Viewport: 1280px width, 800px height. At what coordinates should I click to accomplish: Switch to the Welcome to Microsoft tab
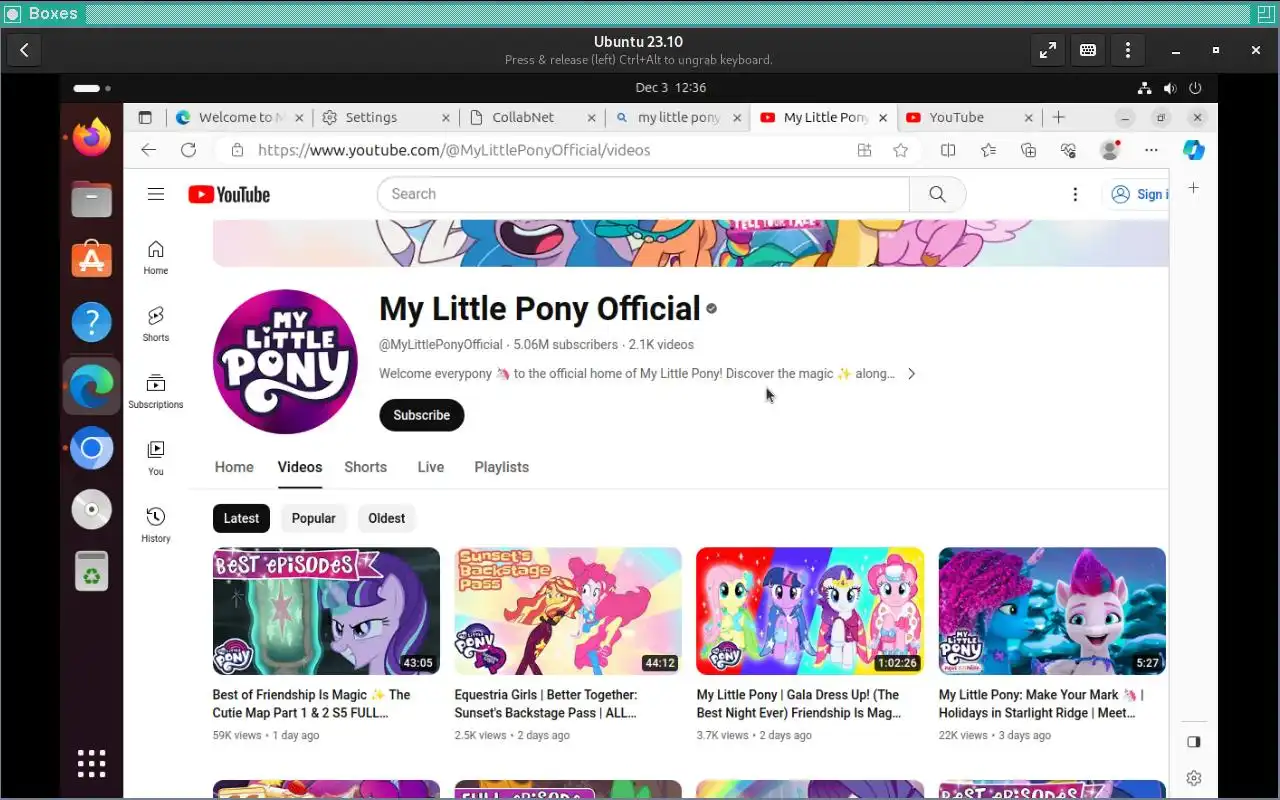(x=238, y=117)
